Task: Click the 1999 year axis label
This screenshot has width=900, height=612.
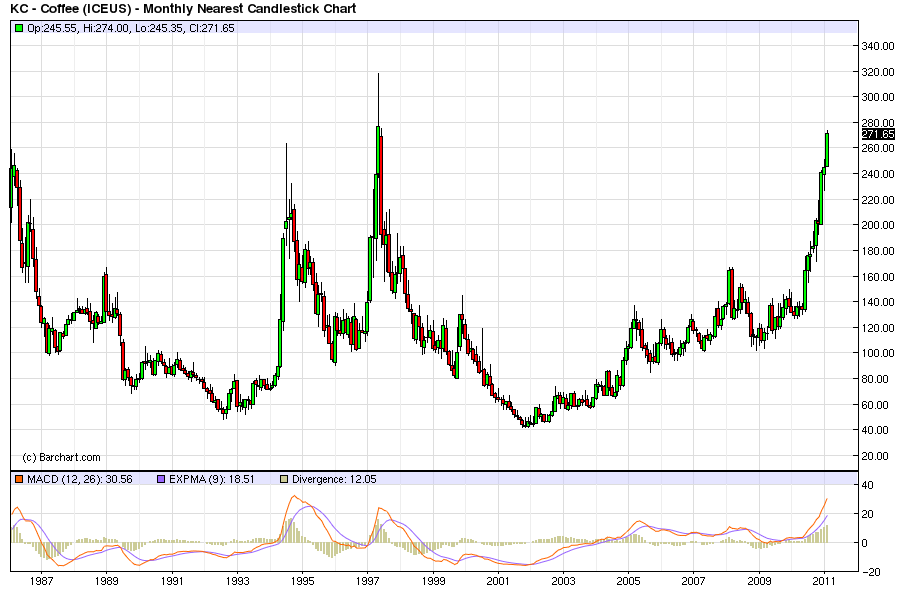Action: (x=433, y=581)
